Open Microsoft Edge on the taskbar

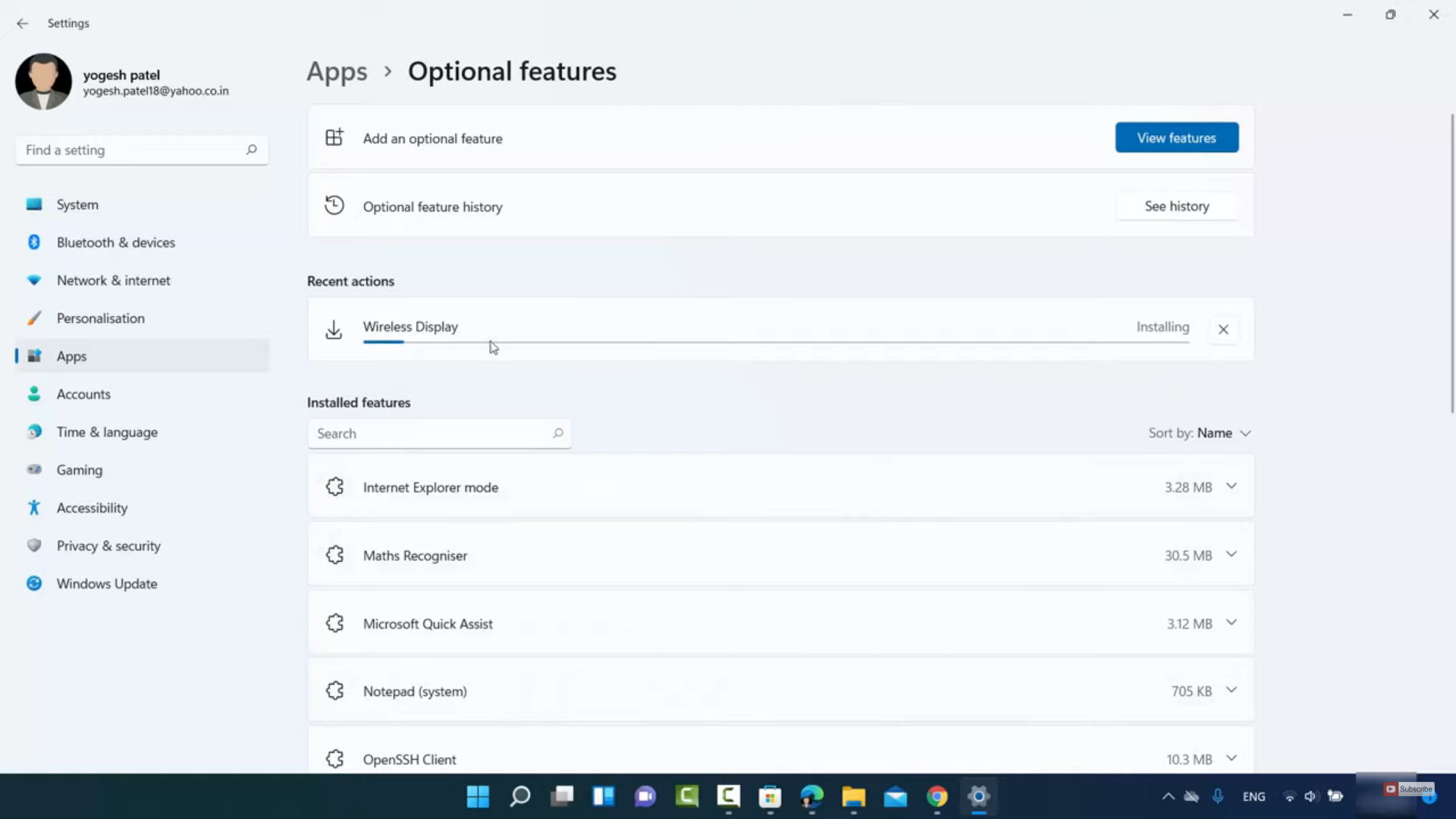[811, 796]
